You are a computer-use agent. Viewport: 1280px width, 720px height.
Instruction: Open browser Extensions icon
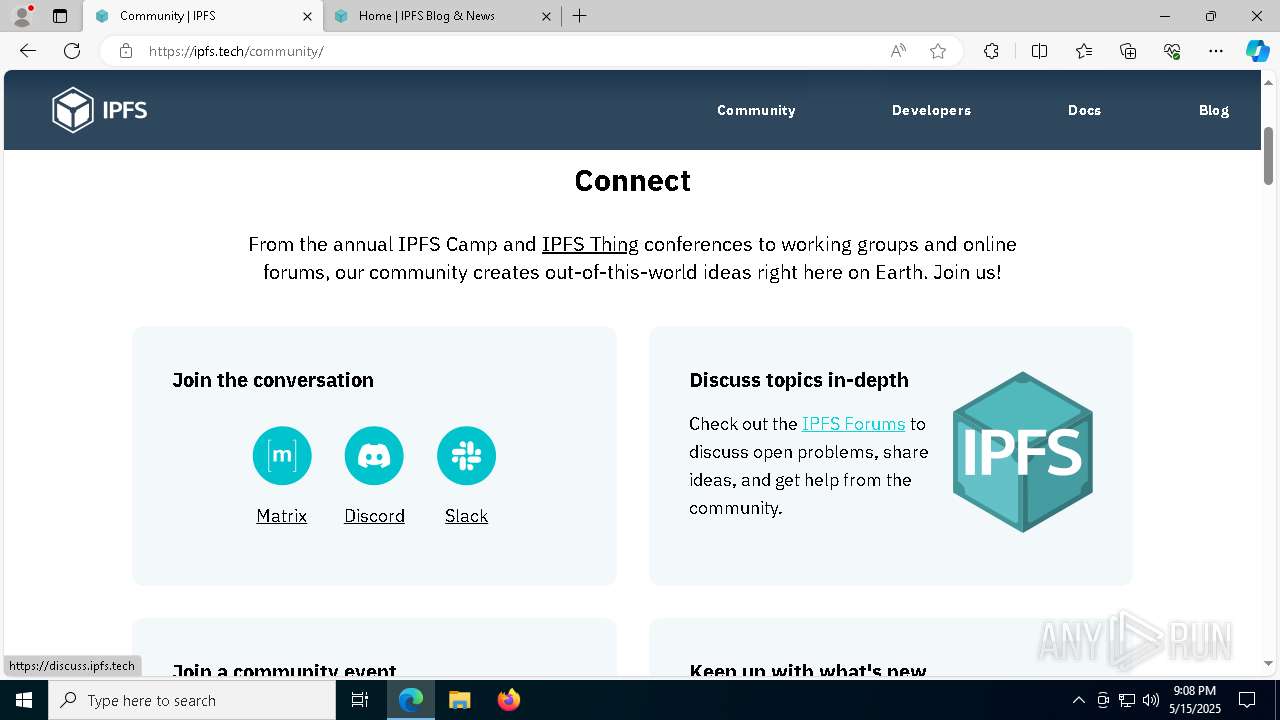(x=991, y=51)
